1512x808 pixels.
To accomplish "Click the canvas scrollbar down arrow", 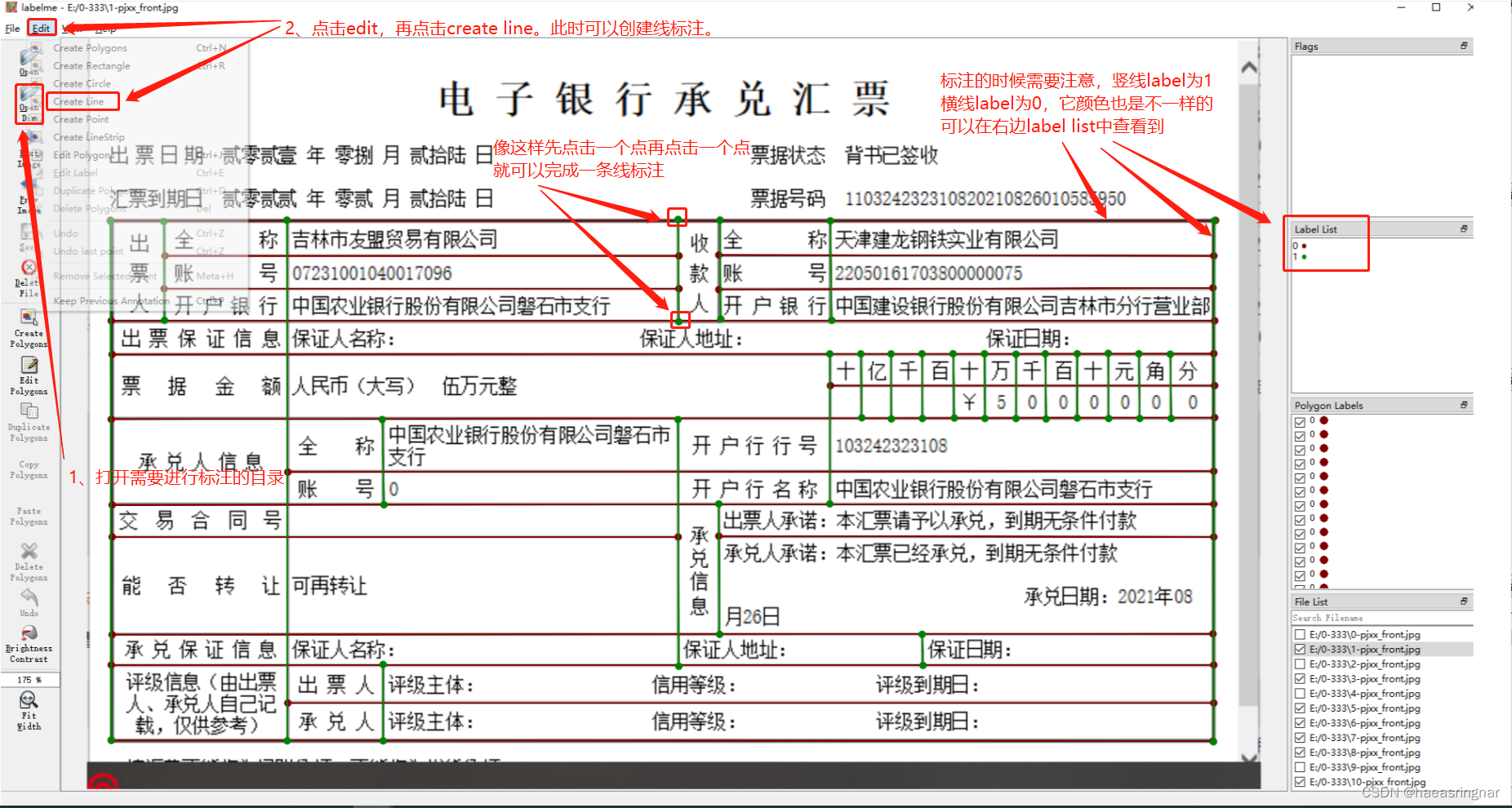I will pos(1249,757).
